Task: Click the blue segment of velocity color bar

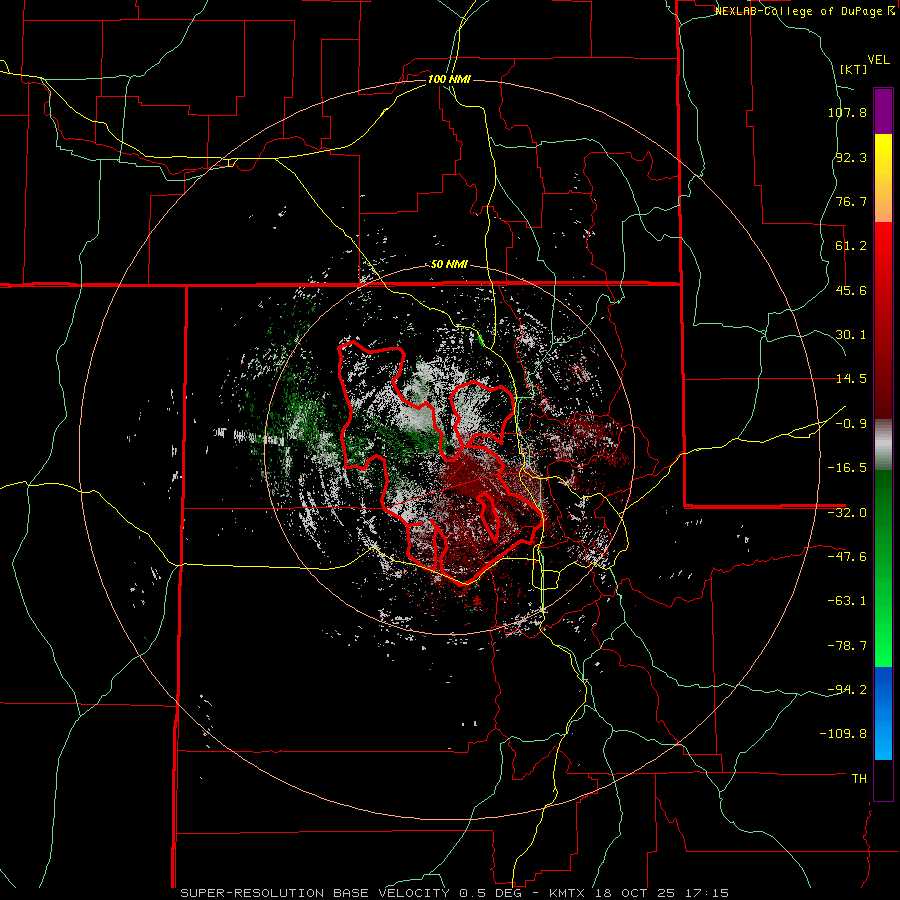Action: (883, 713)
